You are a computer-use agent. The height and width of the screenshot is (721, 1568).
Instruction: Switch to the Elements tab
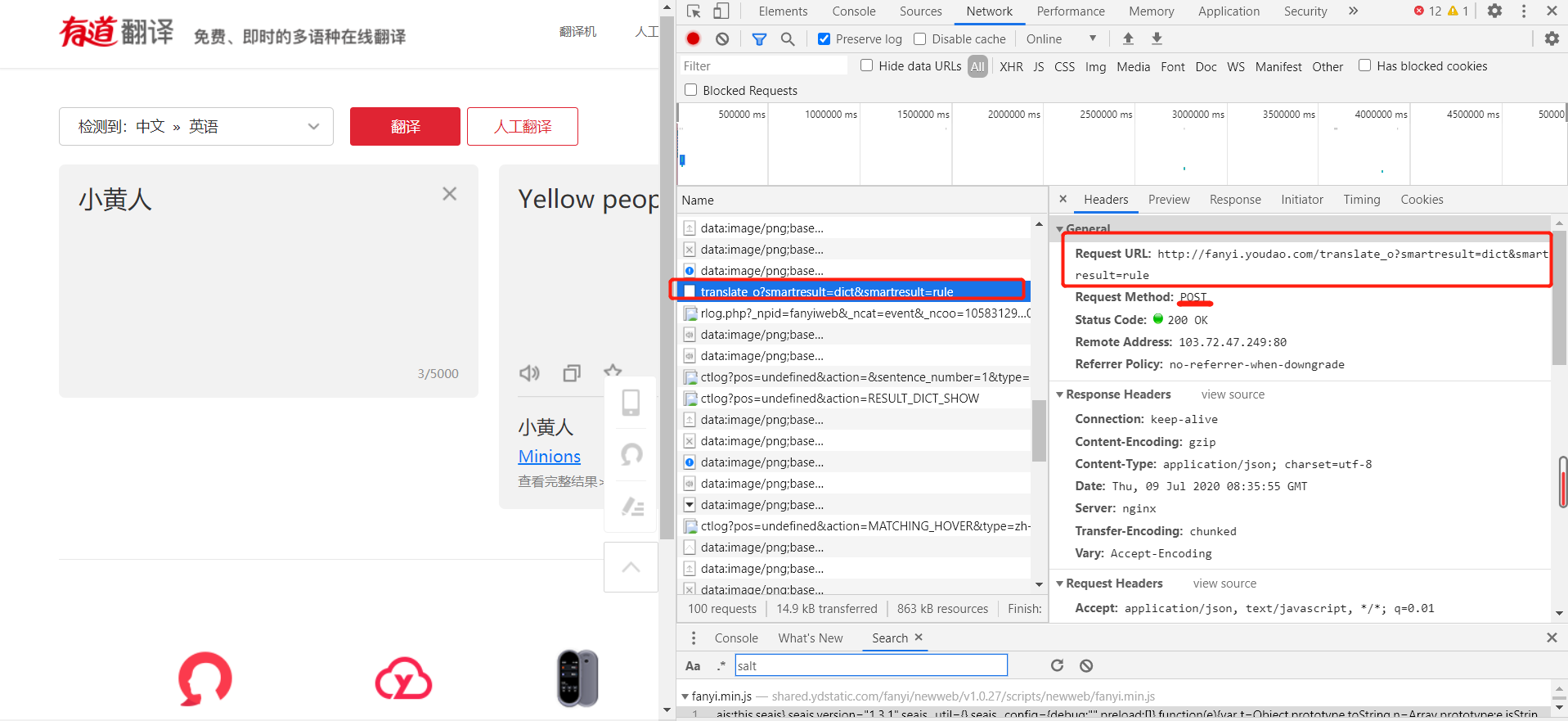pos(783,11)
